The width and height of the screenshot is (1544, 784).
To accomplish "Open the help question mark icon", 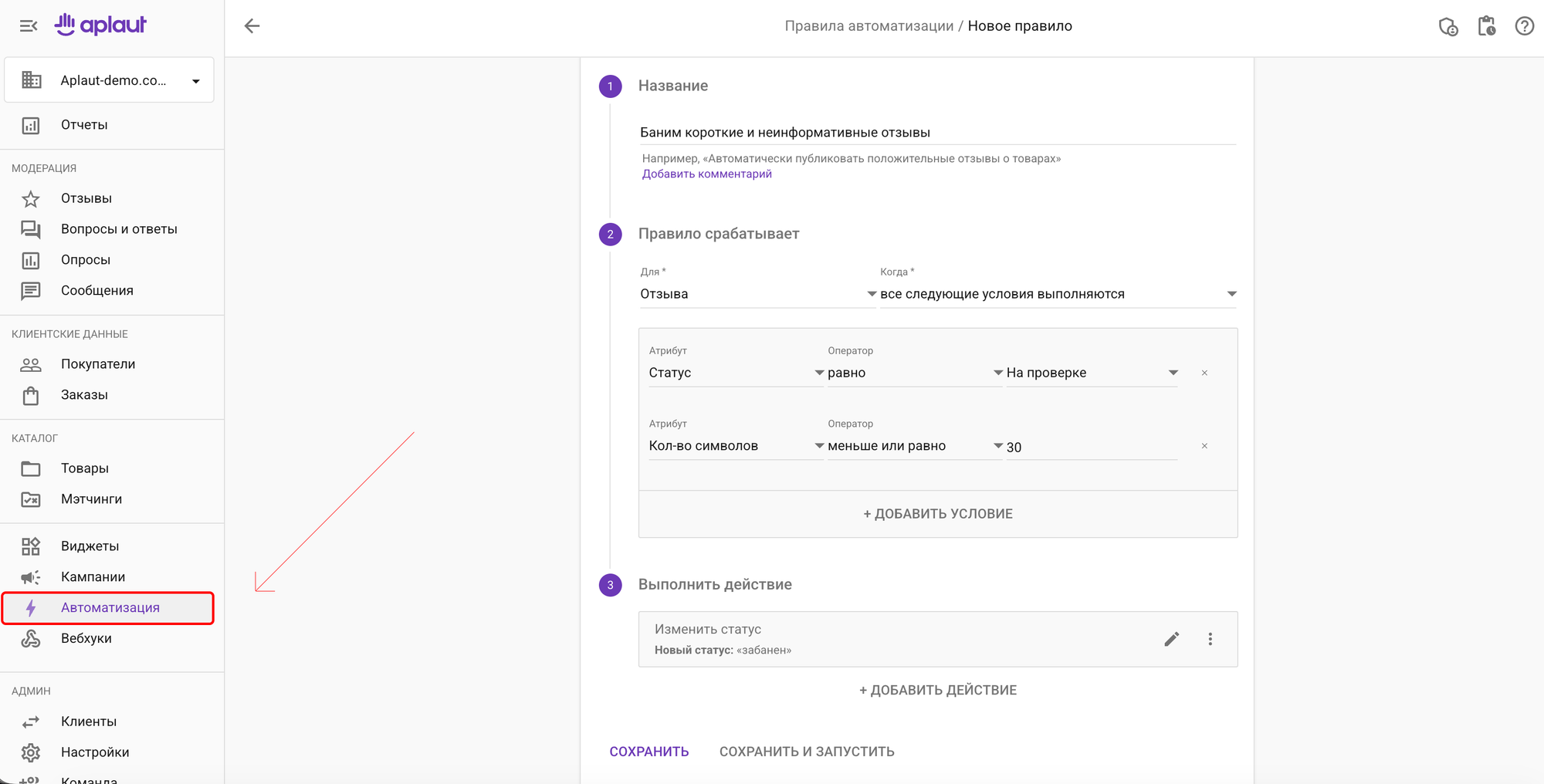I will coord(1524,26).
